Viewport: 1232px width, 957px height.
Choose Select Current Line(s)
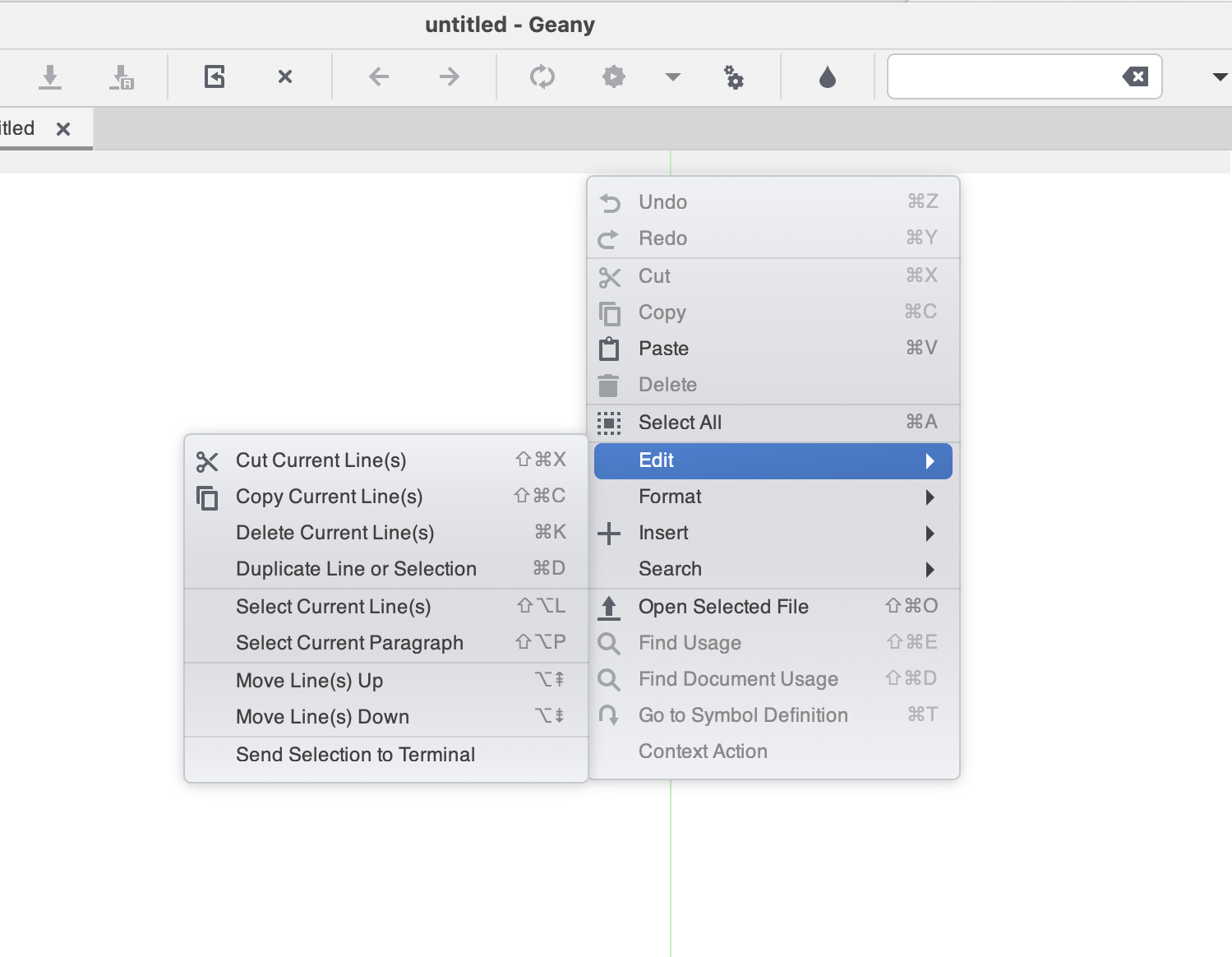click(385, 607)
